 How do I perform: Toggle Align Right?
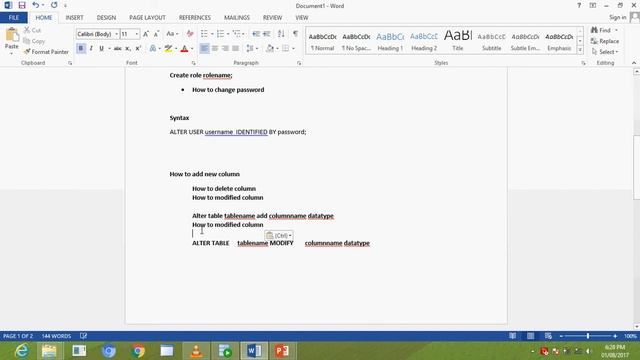[x=225, y=49]
